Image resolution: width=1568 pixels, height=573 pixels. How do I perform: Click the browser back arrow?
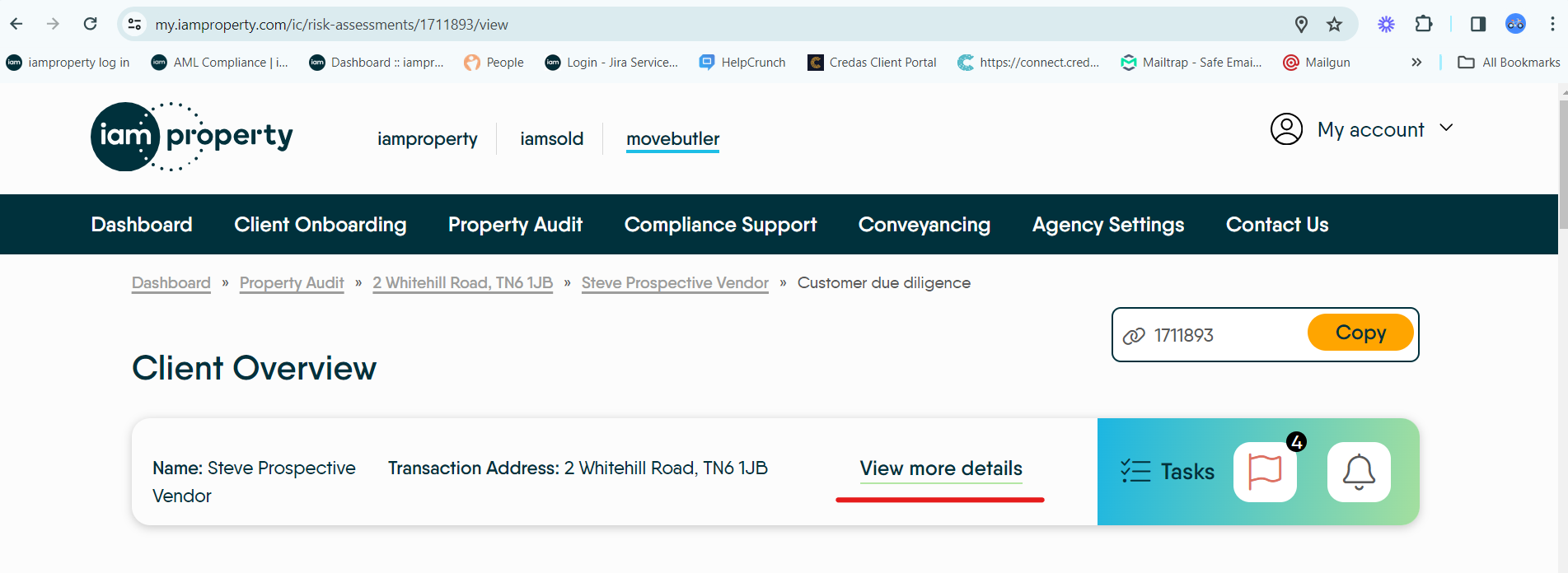tap(16, 24)
